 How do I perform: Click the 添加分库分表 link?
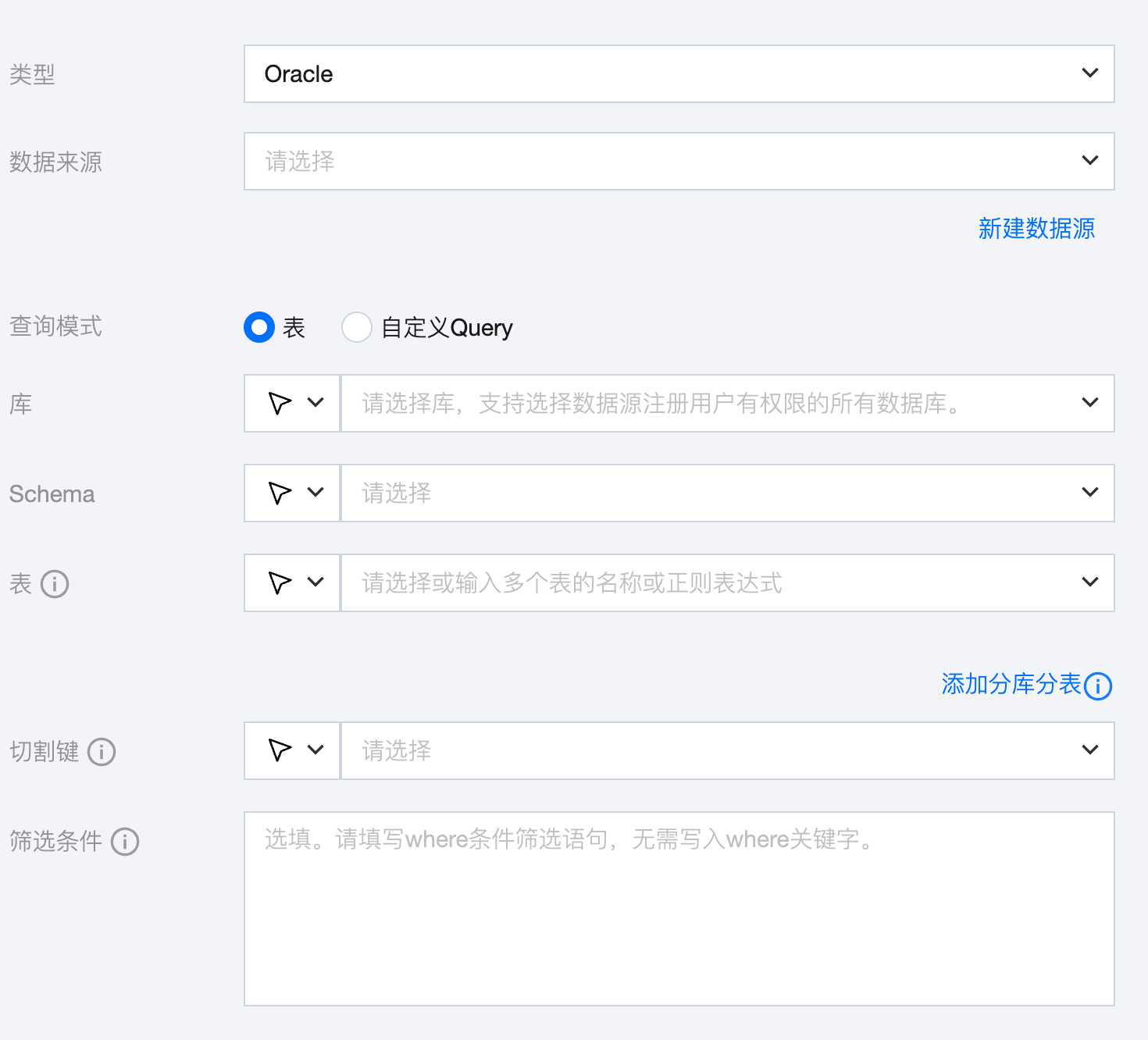[x=1011, y=684]
